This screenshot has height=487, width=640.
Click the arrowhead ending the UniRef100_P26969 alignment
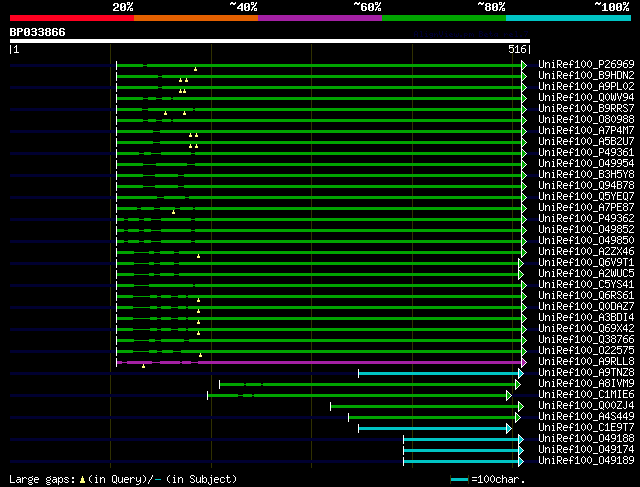pyautogui.click(x=523, y=65)
